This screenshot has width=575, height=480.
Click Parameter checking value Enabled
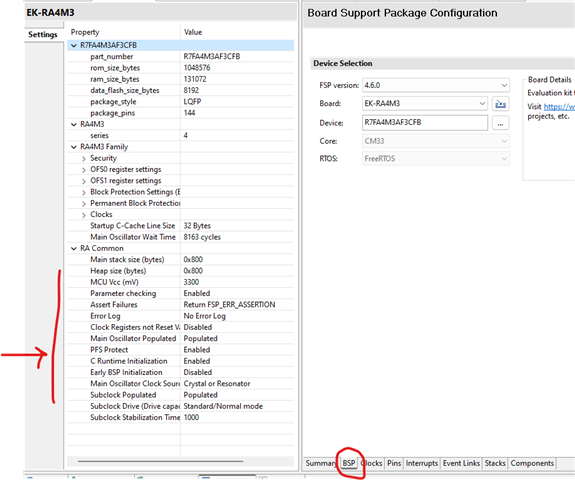tap(197, 293)
